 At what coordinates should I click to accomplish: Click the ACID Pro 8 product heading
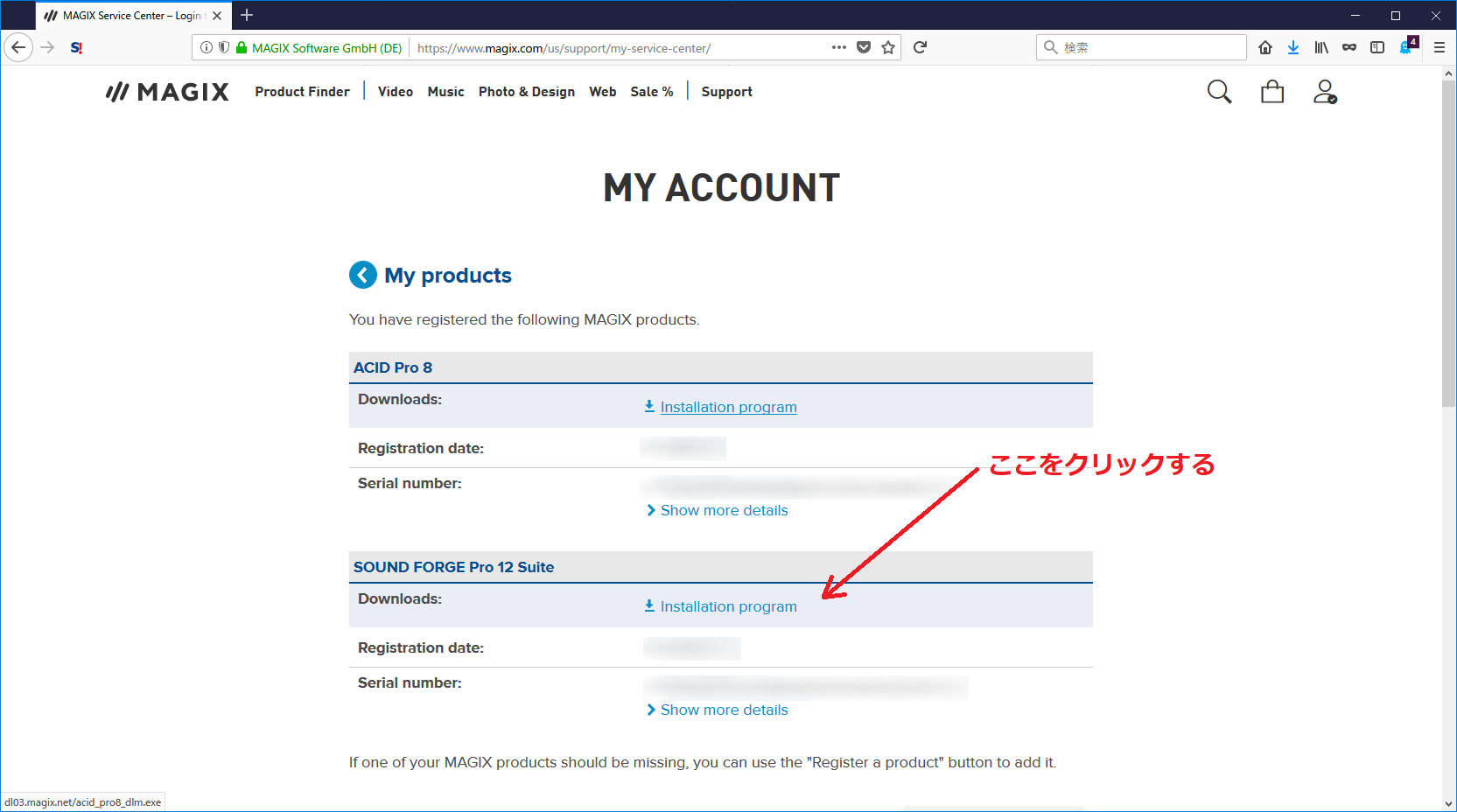click(393, 367)
